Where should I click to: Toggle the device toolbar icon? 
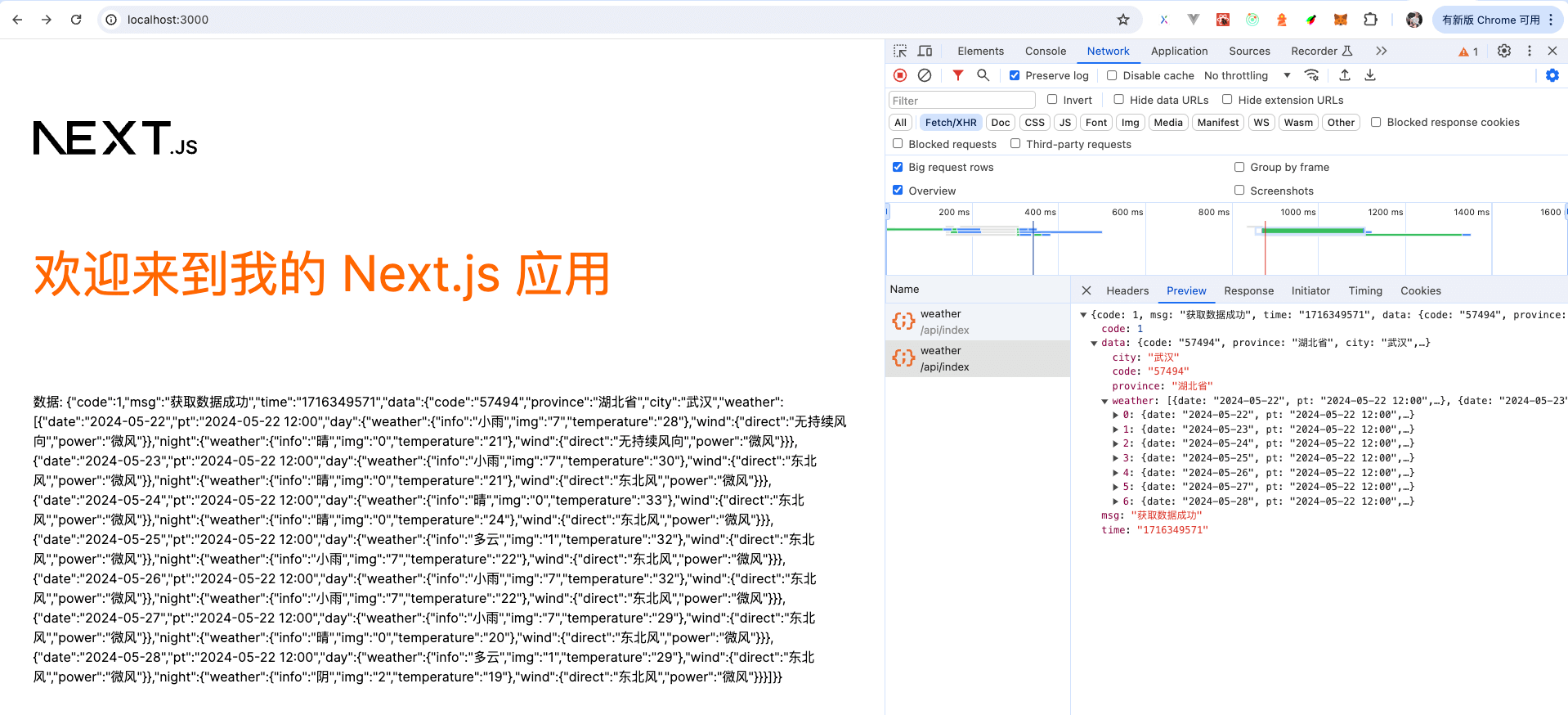point(925,51)
